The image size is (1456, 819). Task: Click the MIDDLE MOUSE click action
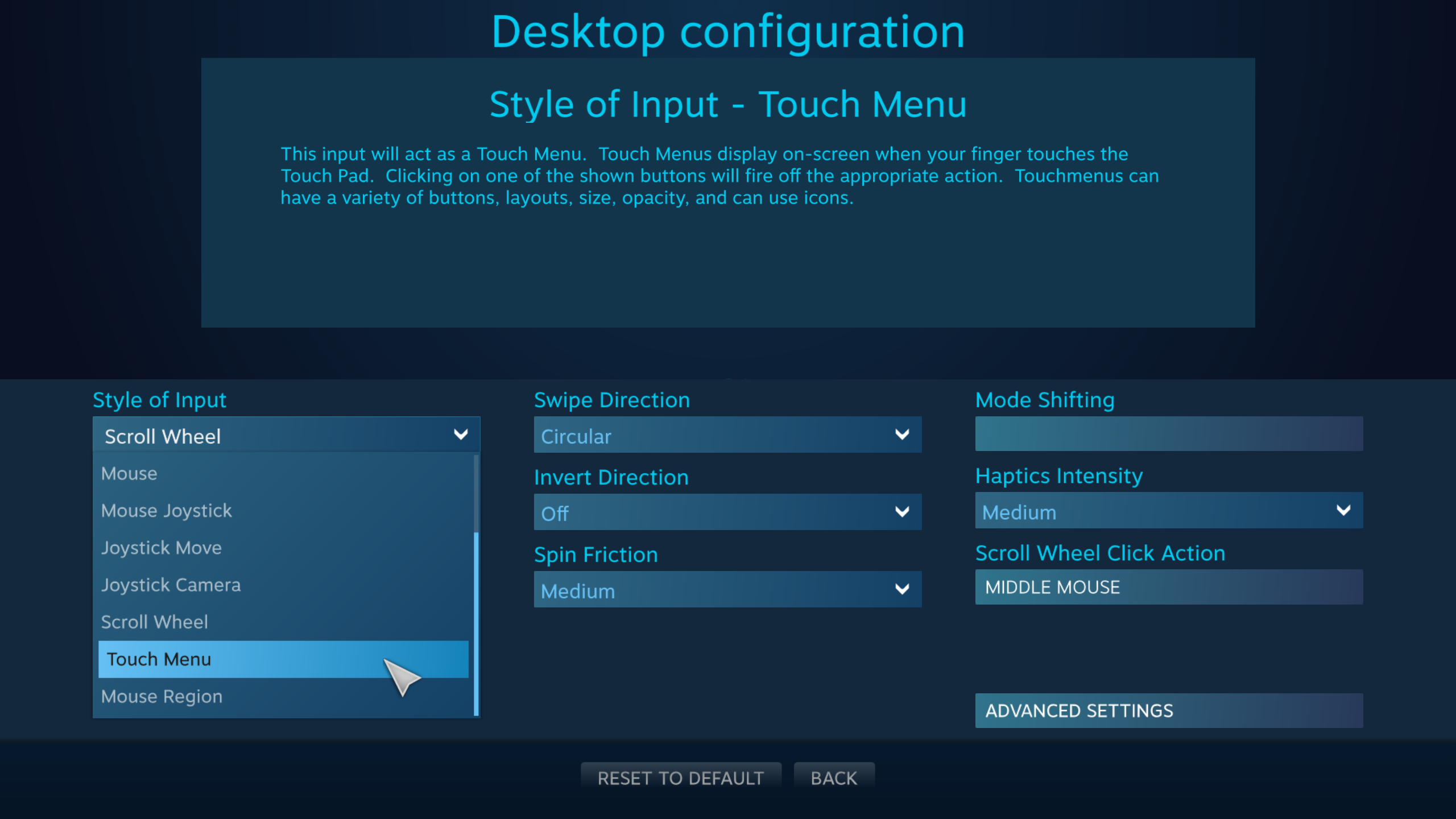1169,587
